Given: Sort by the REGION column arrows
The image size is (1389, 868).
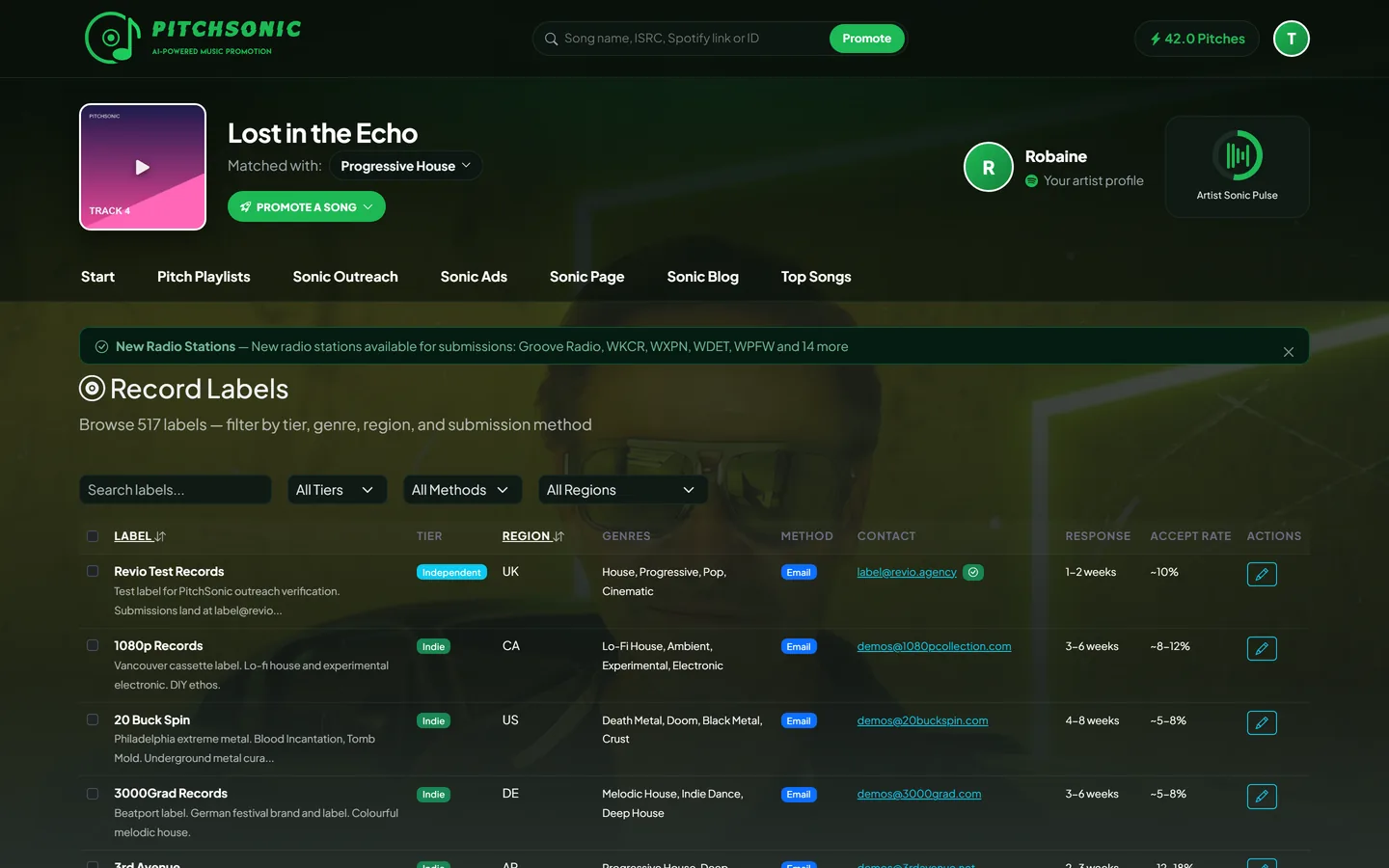Looking at the screenshot, I should tap(558, 536).
